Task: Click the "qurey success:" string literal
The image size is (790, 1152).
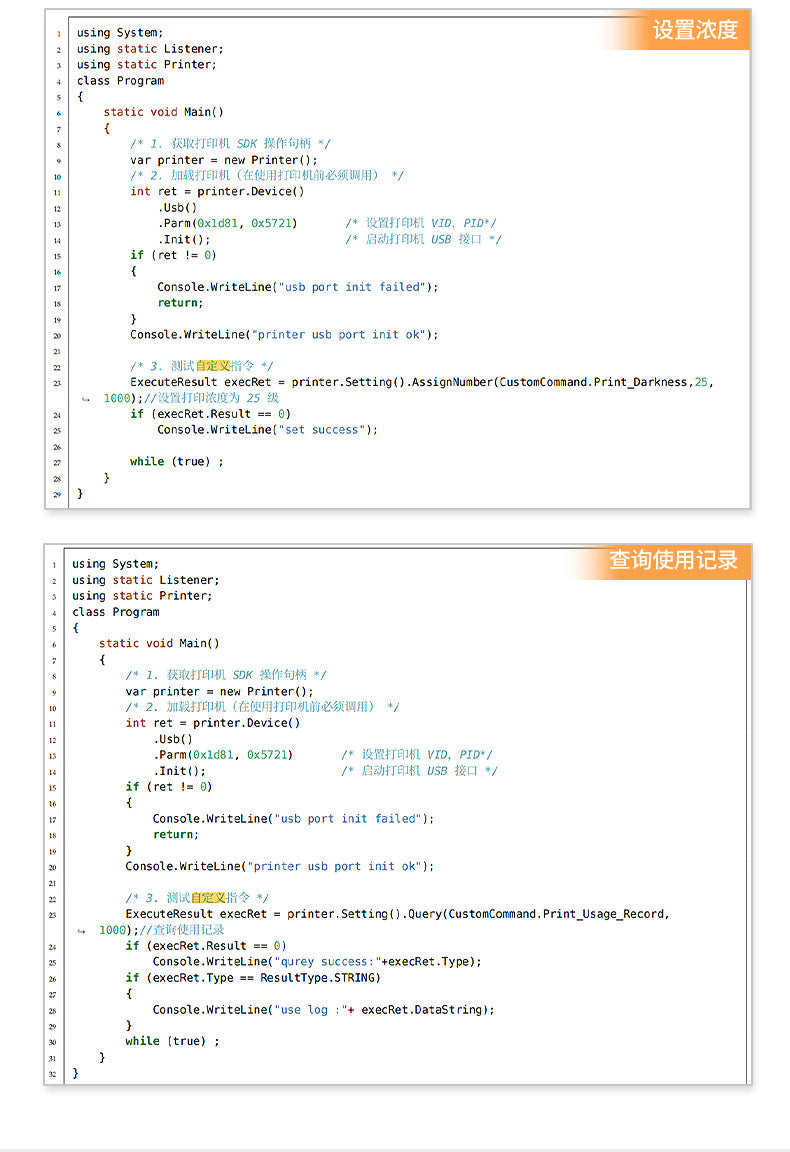Action: [x=327, y=962]
